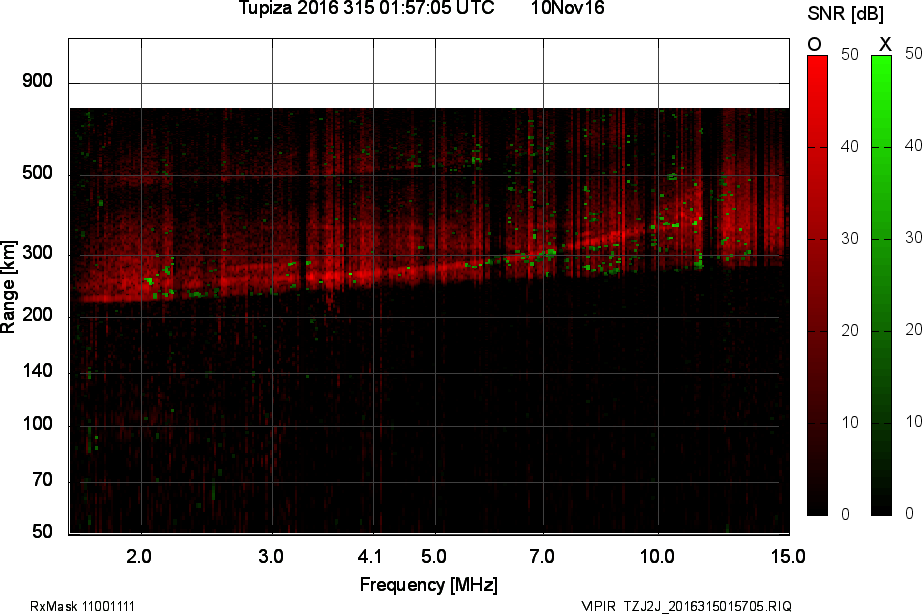Click the '10' tick on the O color bar
The image size is (922, 614).
pyautogui.click(x=850, y=423)
